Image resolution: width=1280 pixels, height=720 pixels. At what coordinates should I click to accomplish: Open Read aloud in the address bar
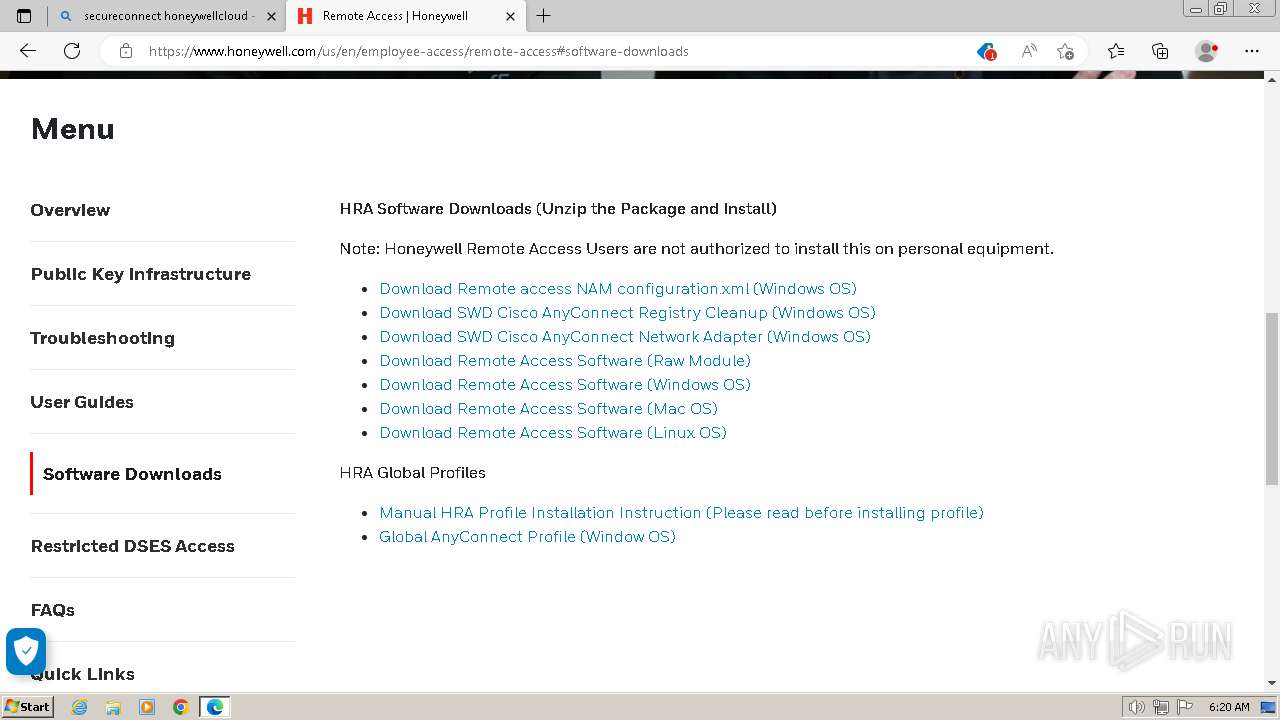pos(1028,51)
